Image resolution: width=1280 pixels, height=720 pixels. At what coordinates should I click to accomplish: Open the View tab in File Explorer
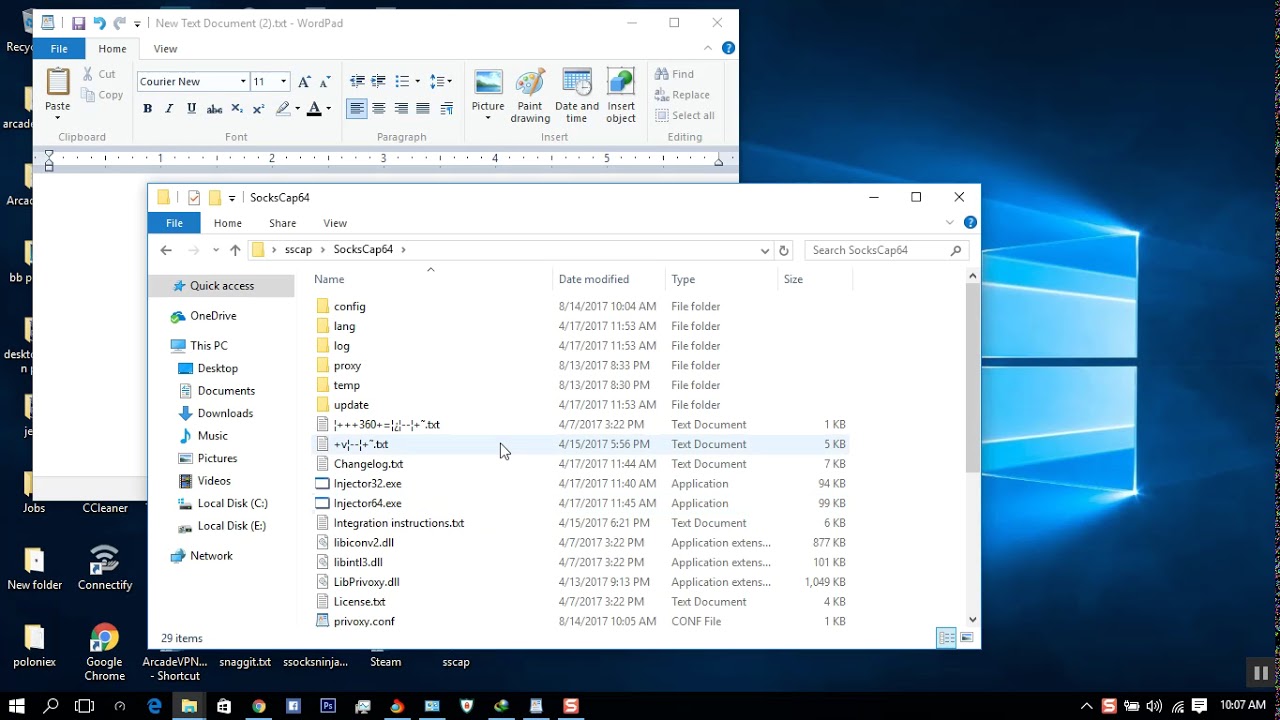335,223
